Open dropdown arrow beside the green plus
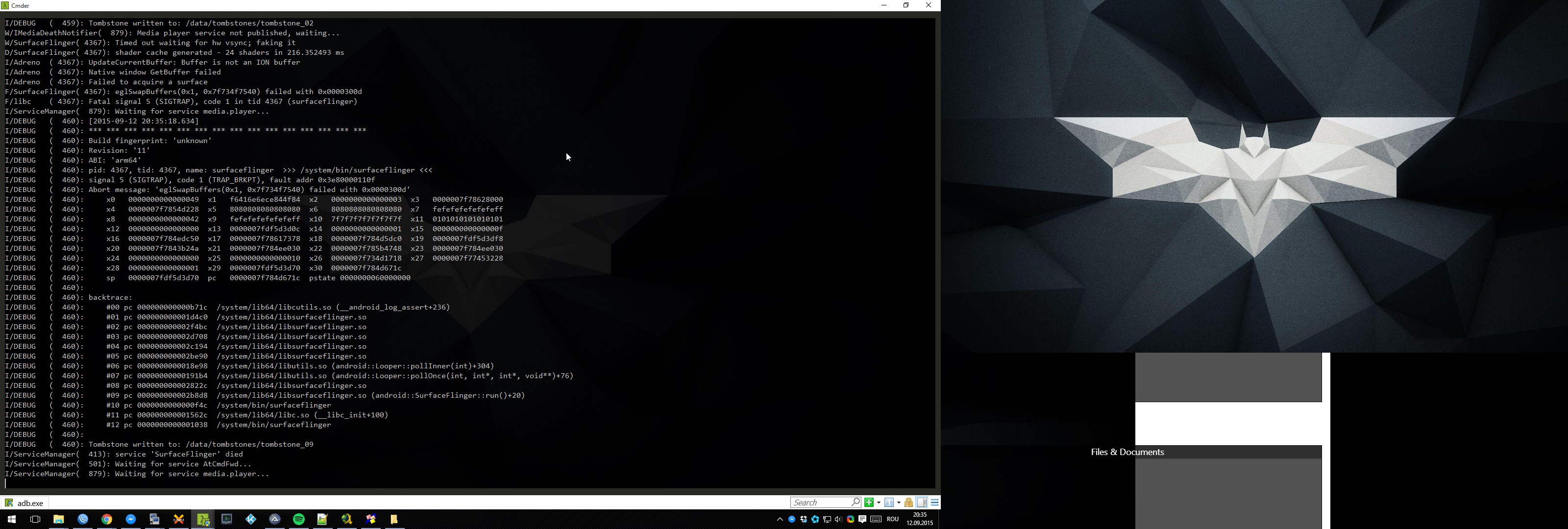 pyautogui.click(x=879, y=502)
